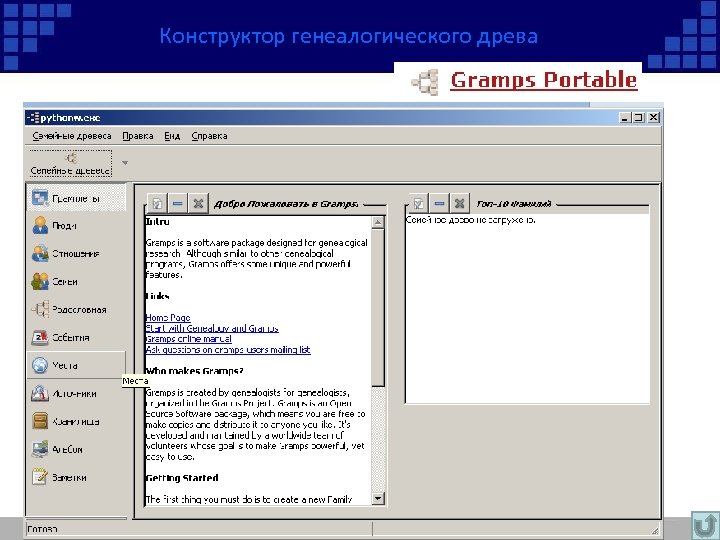Viewport: 720px width, 540px height.
Task: Click the welcome text scrollbar thumb
Action: [378, 308]
